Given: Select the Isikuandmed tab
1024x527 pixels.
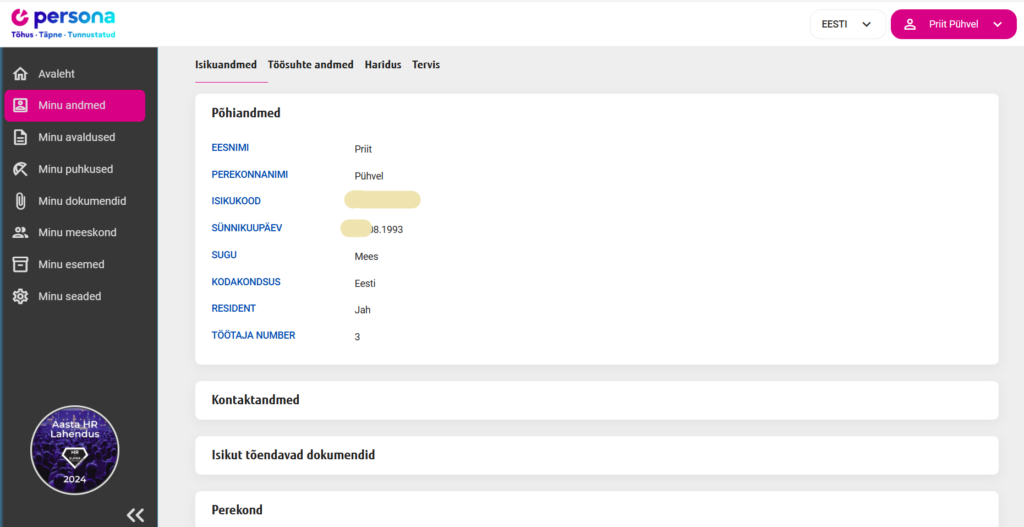Looking at the screenshot, I should (226, 65).
